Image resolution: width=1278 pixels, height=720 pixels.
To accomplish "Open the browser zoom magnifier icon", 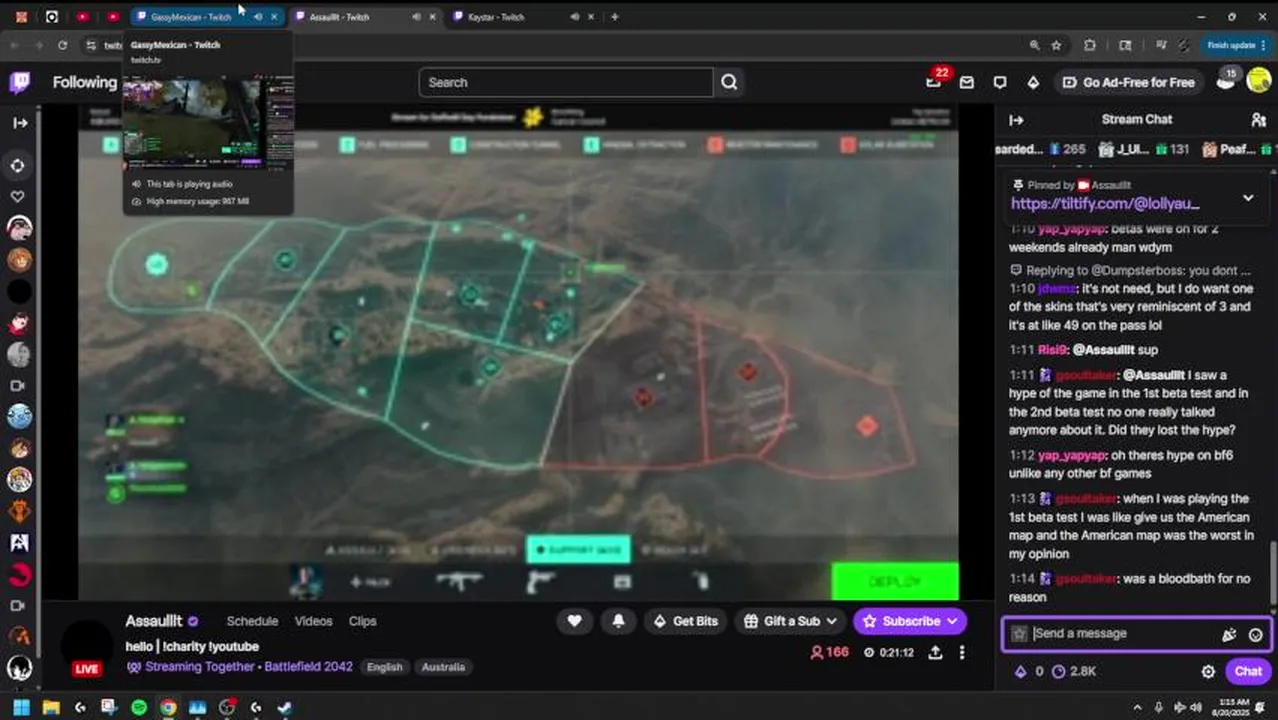I will coord(1034,45).
